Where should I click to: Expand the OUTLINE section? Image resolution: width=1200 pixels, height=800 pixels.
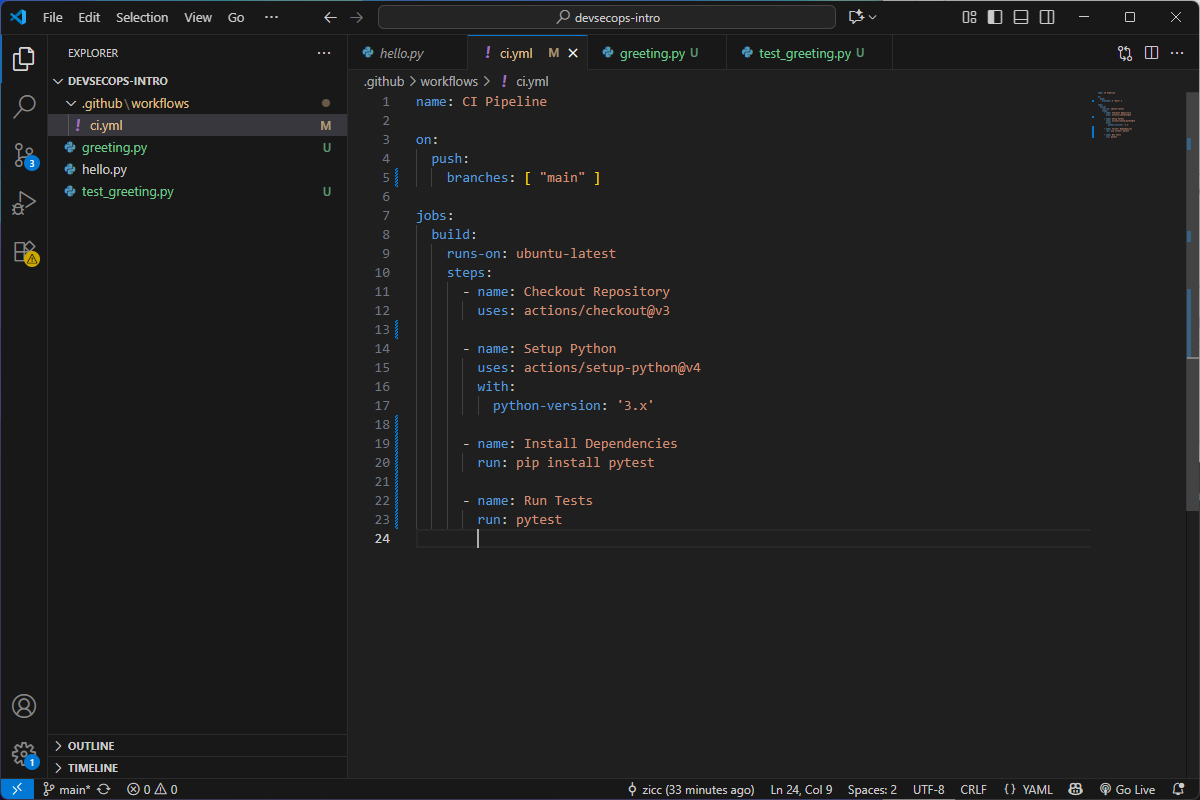90,746
